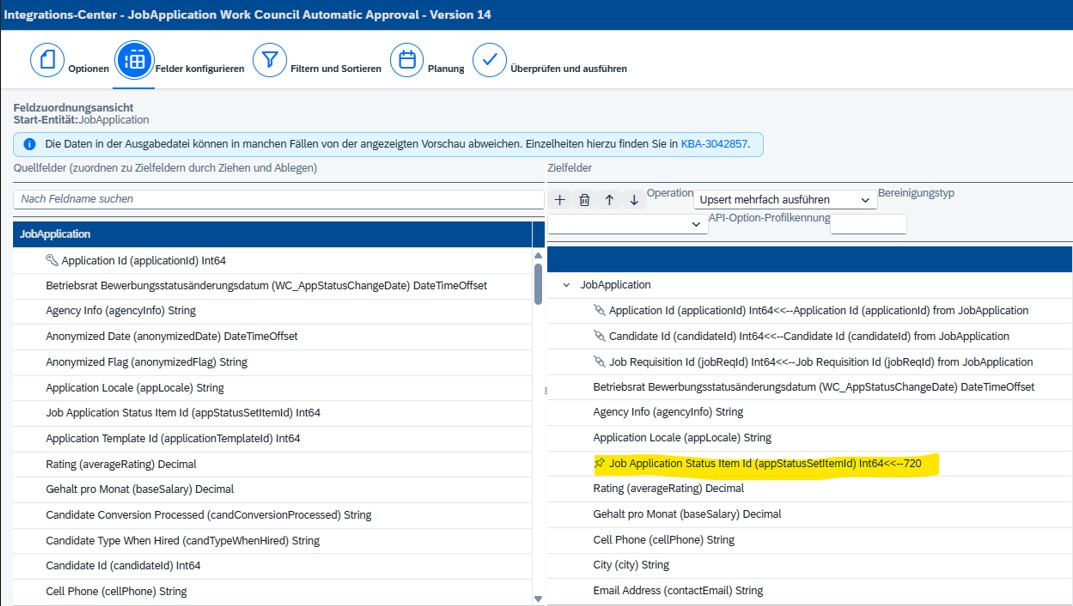
Task: Open the Bereinigungstyp dropdown
Action: click(x=627, y=225)
